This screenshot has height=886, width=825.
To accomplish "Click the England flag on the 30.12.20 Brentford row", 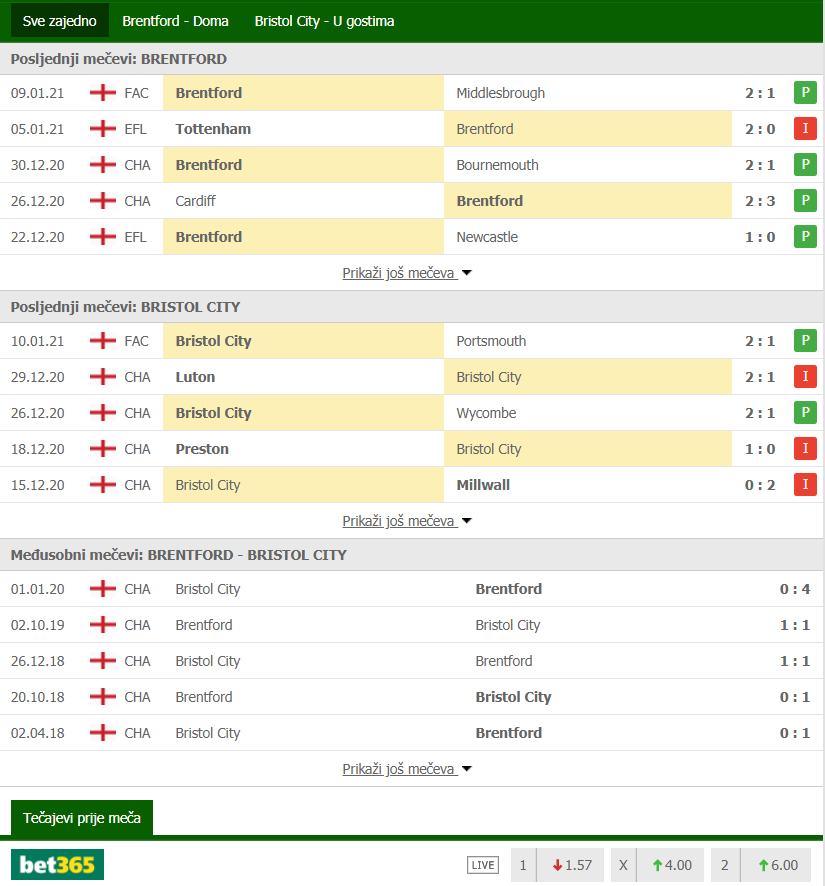I will (102, 165).
